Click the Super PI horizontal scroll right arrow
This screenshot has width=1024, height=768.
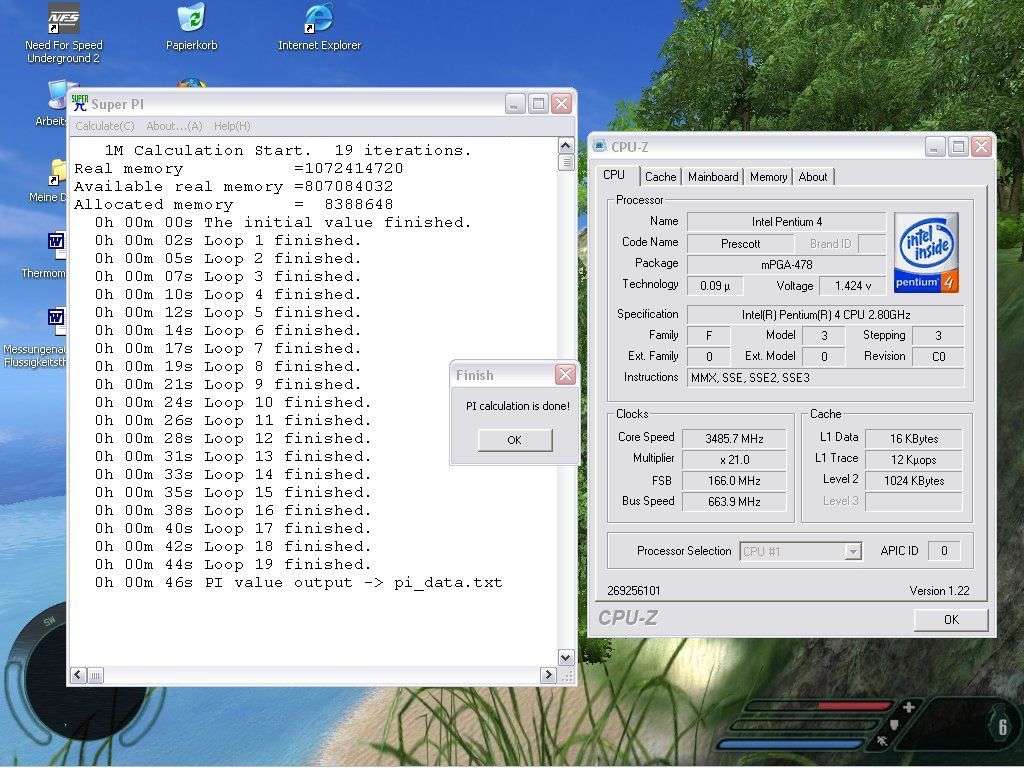click(548, 675)
